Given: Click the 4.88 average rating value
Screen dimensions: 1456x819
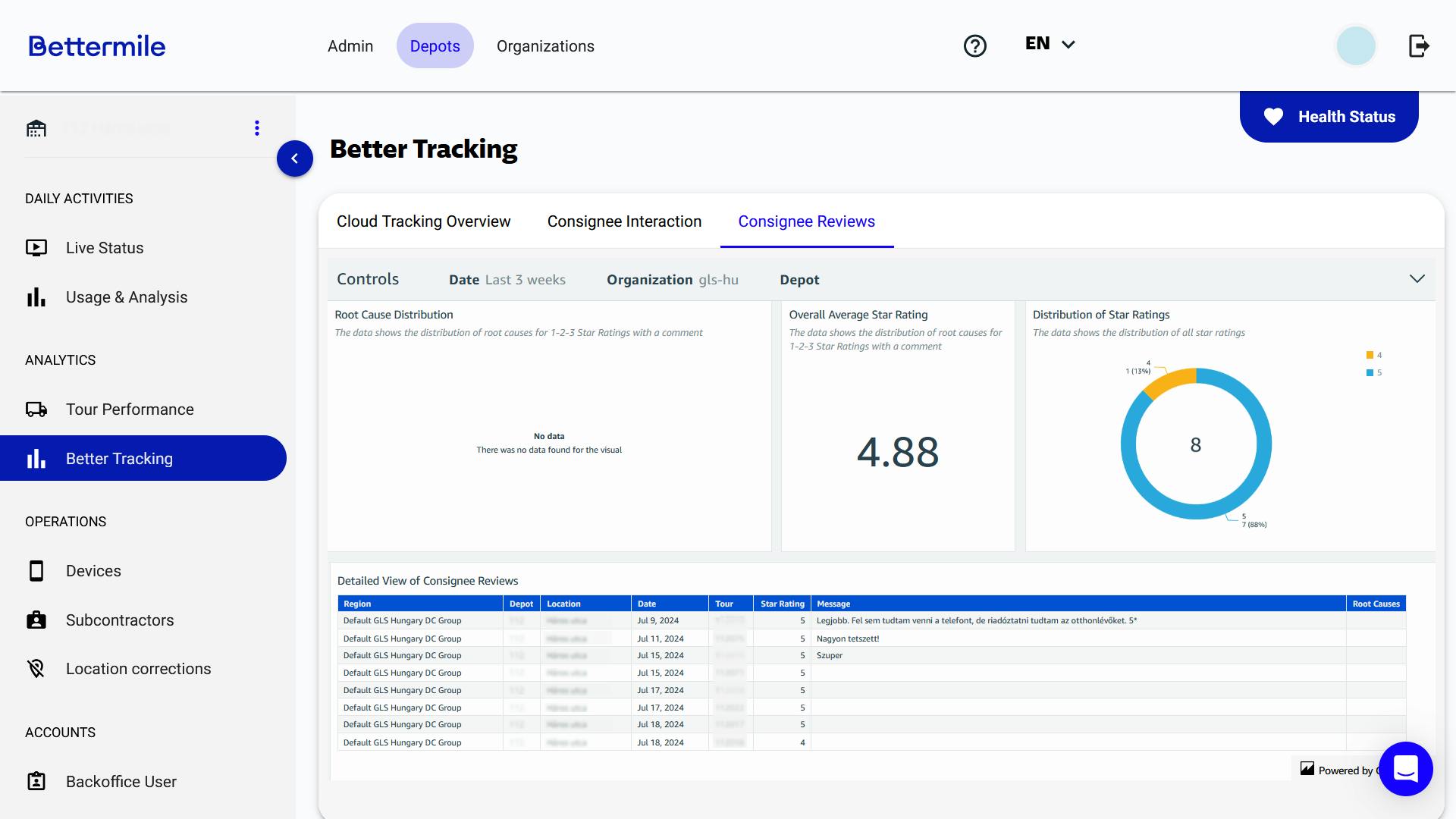Looking at the screenshot, I should tap(898, 452).
